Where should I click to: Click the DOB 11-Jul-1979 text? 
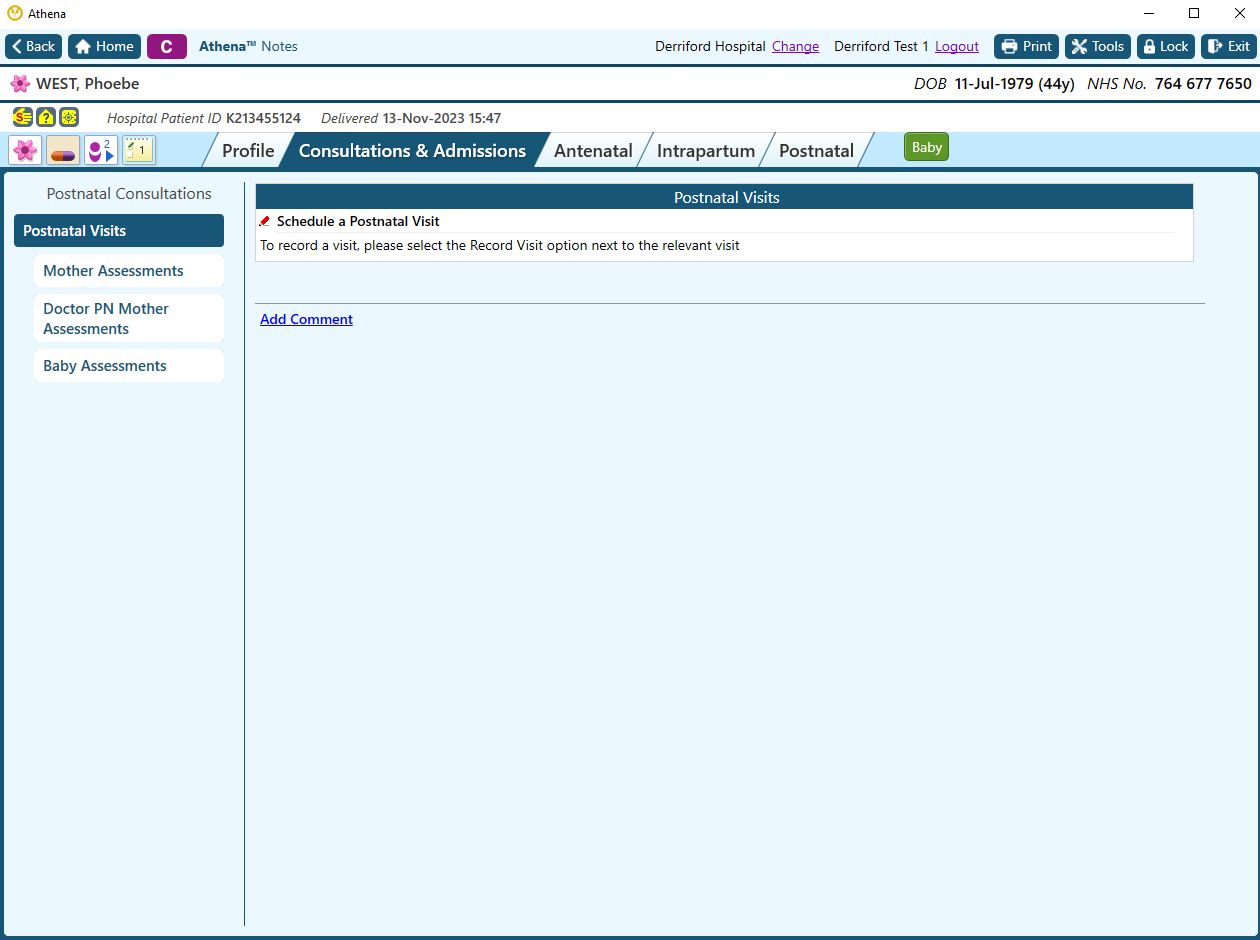[994, 84]
